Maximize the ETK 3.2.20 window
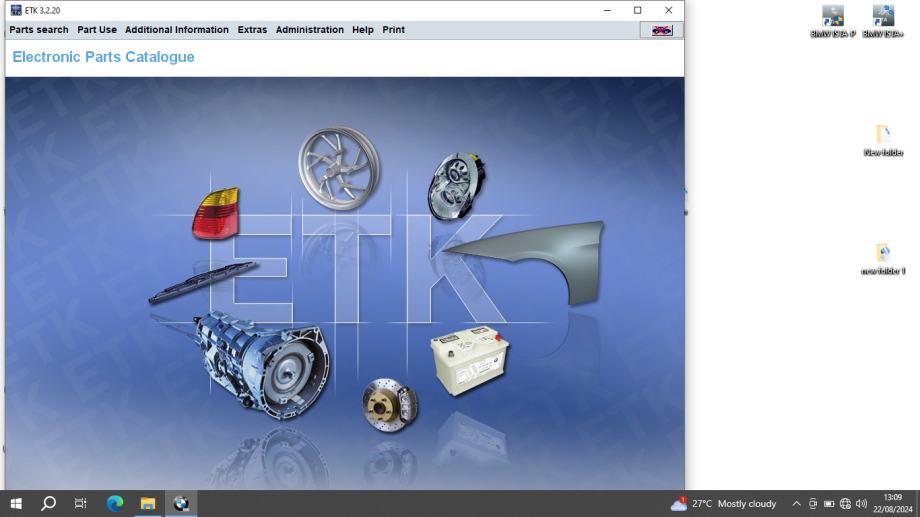This screenshot has height=517, width=920. click(x=638, y=10)
